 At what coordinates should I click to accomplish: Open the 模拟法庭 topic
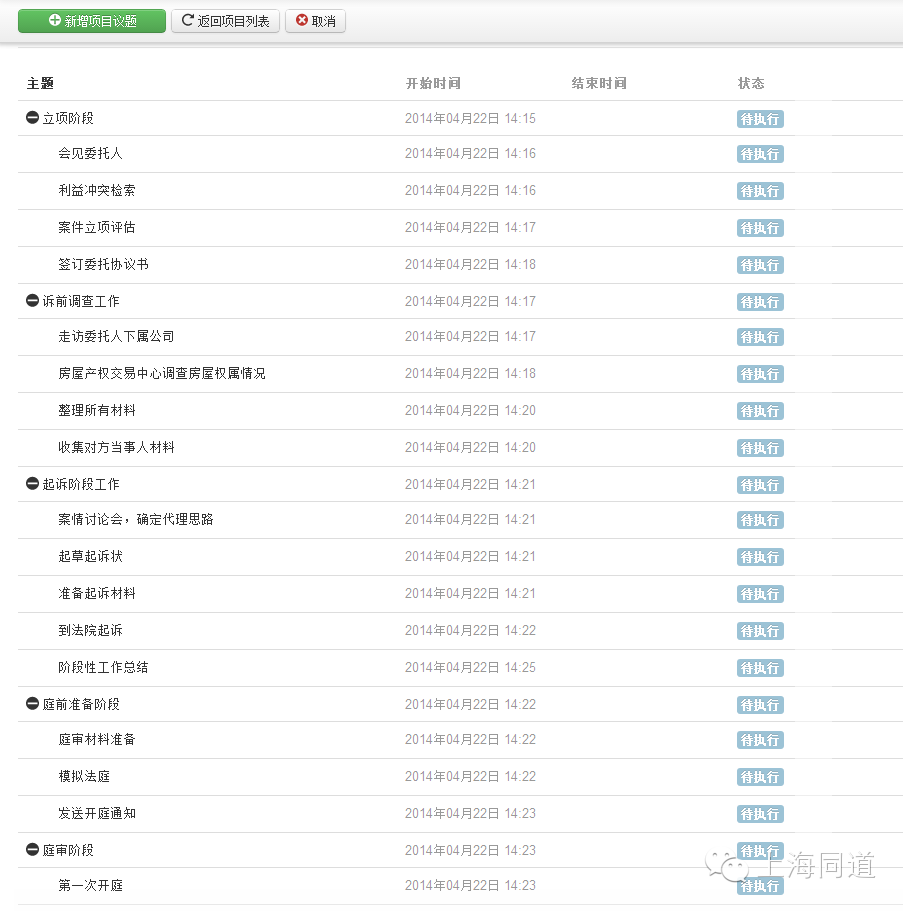click(x=84, y=777)
